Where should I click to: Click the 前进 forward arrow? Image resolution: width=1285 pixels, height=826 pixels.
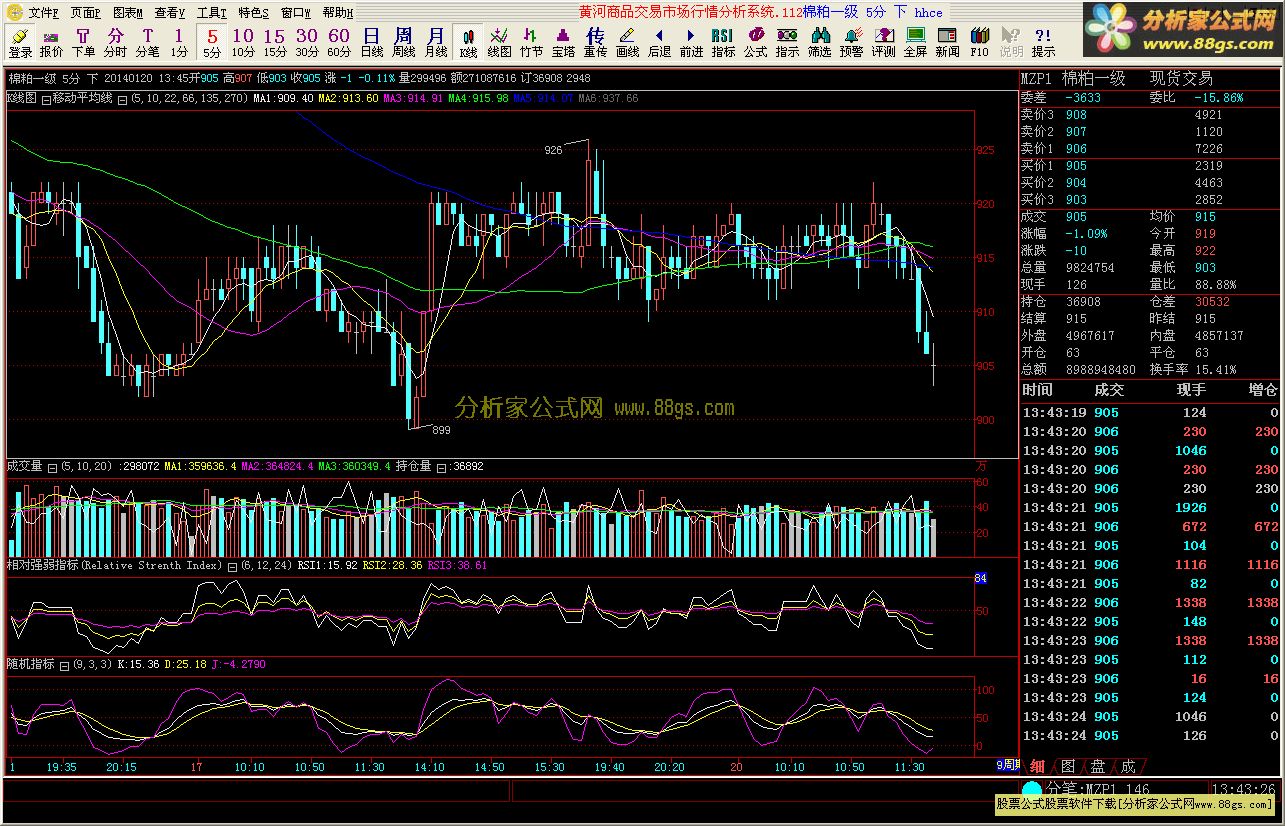(x=691, y=42)
